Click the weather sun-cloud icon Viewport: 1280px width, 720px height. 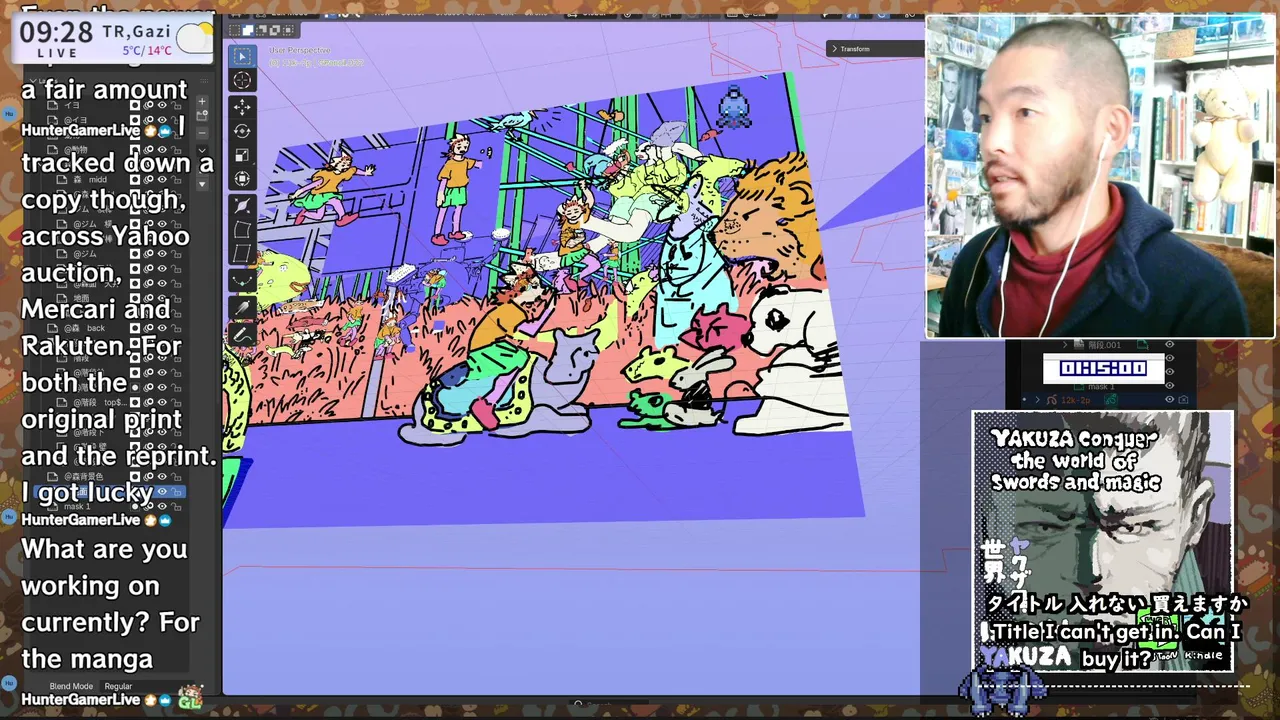pyautogui.click(x=195, y=38)
